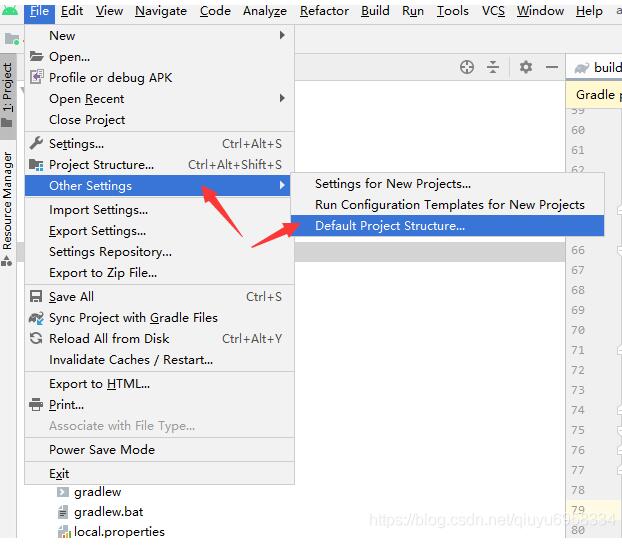Open the Help menu

coord(589,11)
